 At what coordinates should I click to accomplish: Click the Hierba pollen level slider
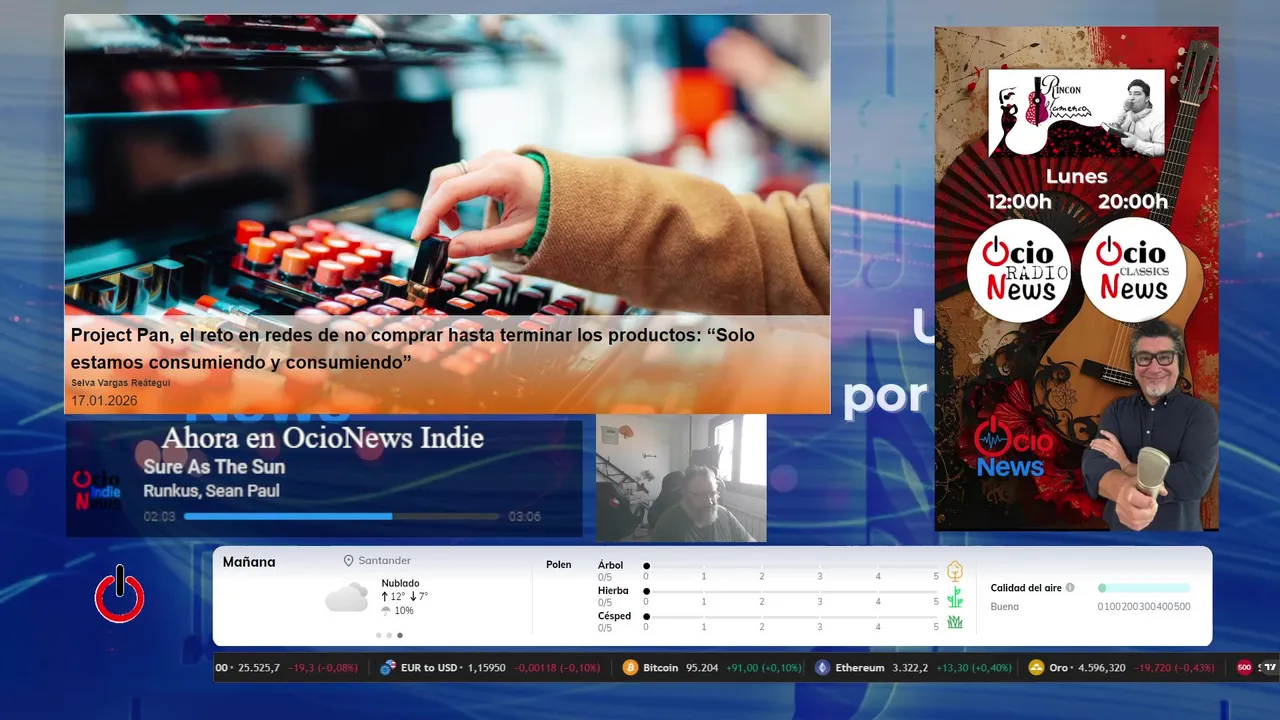pos(792,592)
